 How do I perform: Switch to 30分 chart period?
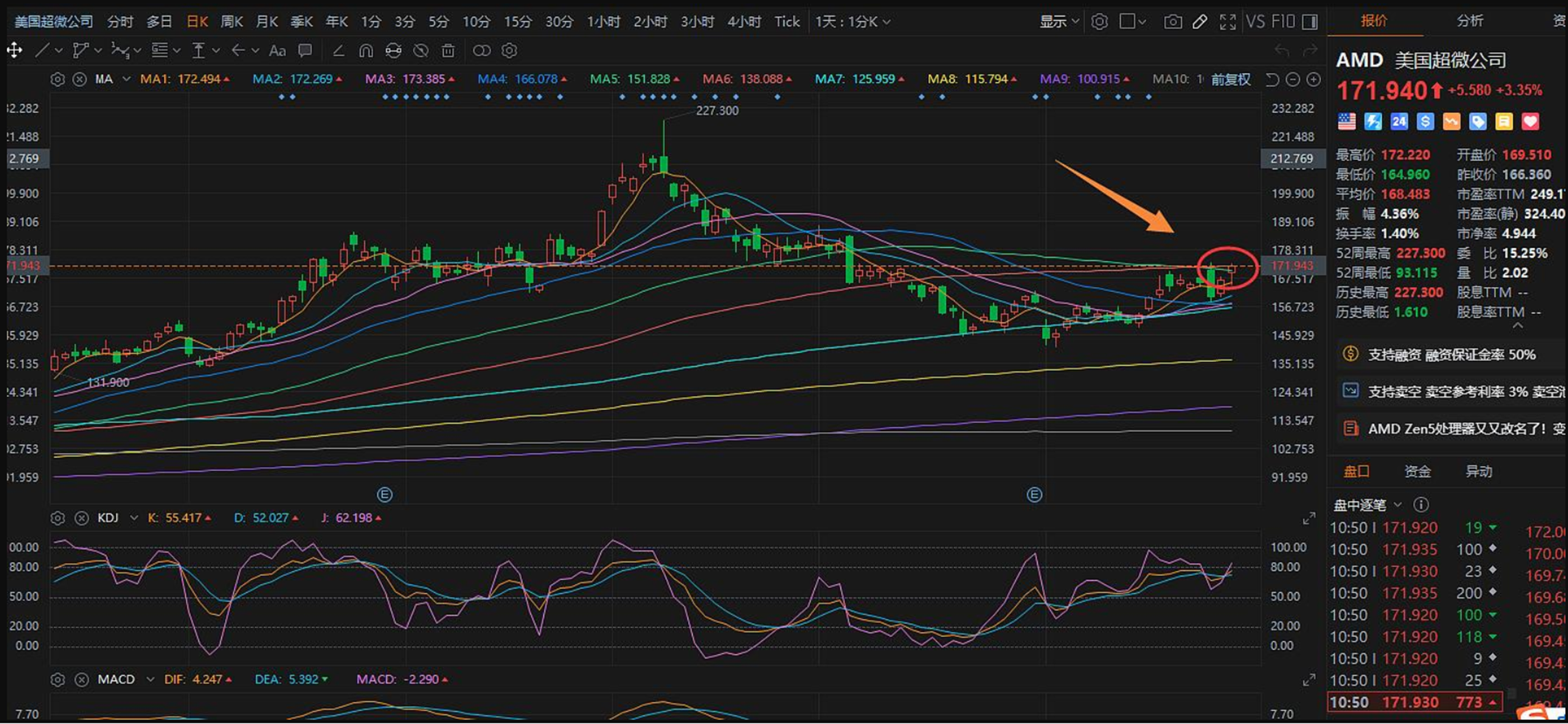pyautogui.click(x=559, y=22)
